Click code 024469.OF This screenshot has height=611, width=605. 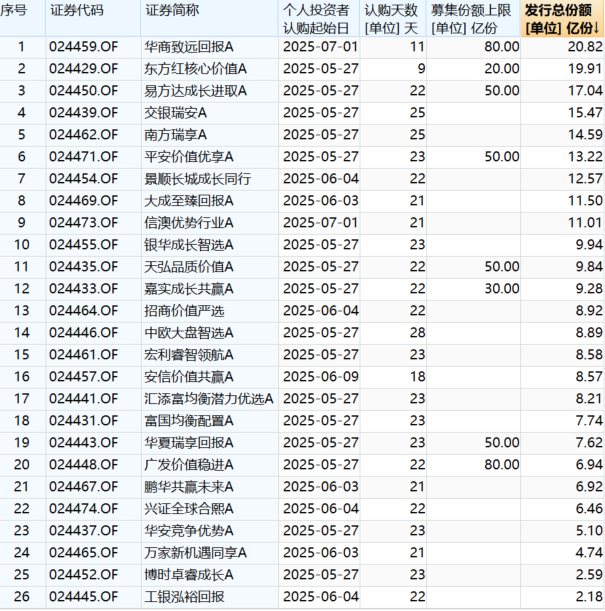click(x=83, y=201)
